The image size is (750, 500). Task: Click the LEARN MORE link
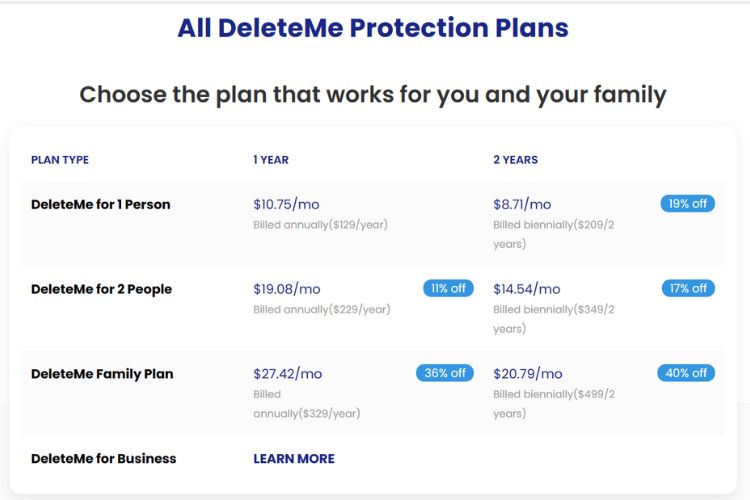pos(294,459)
